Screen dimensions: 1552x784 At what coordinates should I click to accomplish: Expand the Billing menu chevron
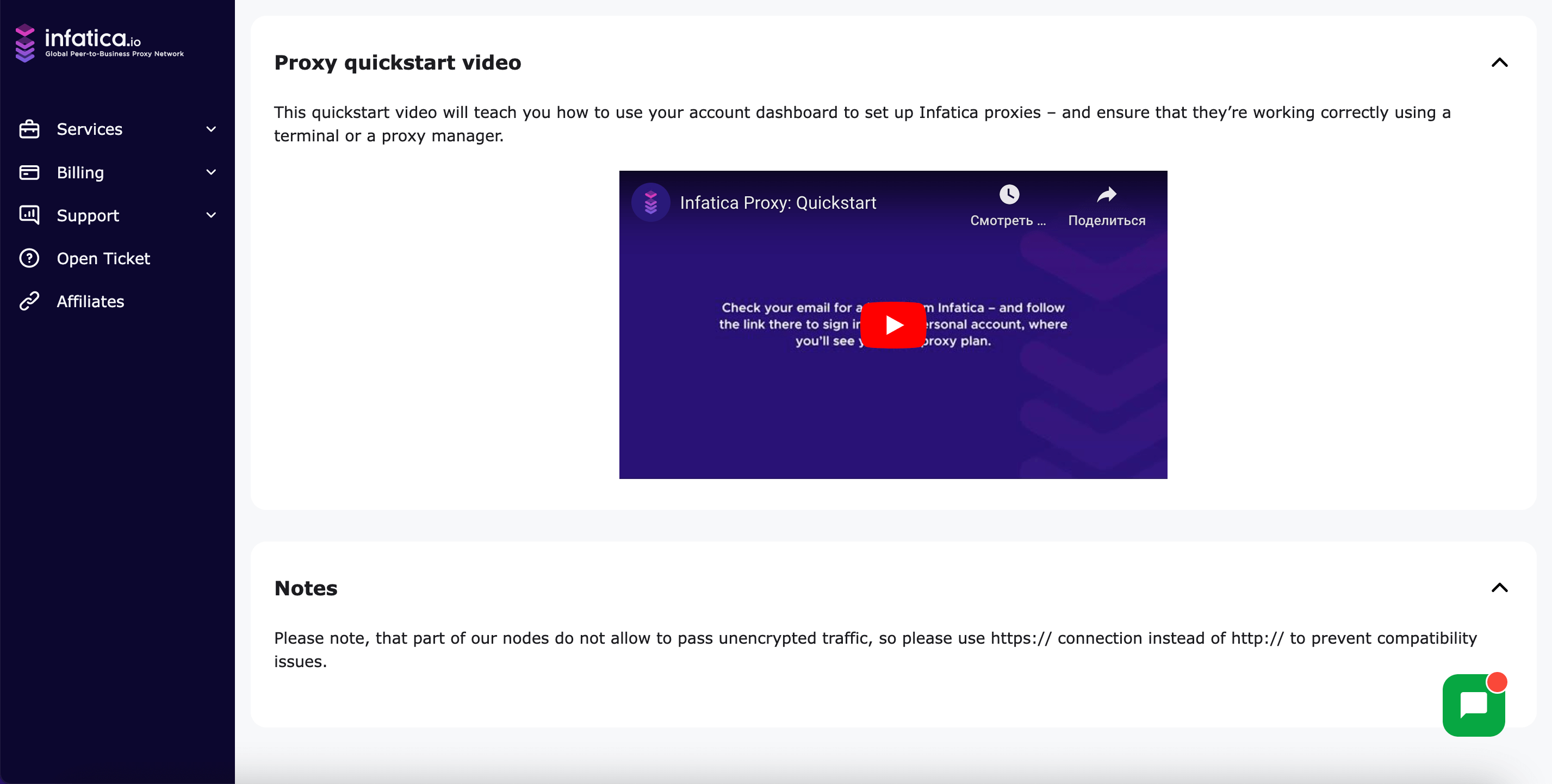[x=211, y=172]
